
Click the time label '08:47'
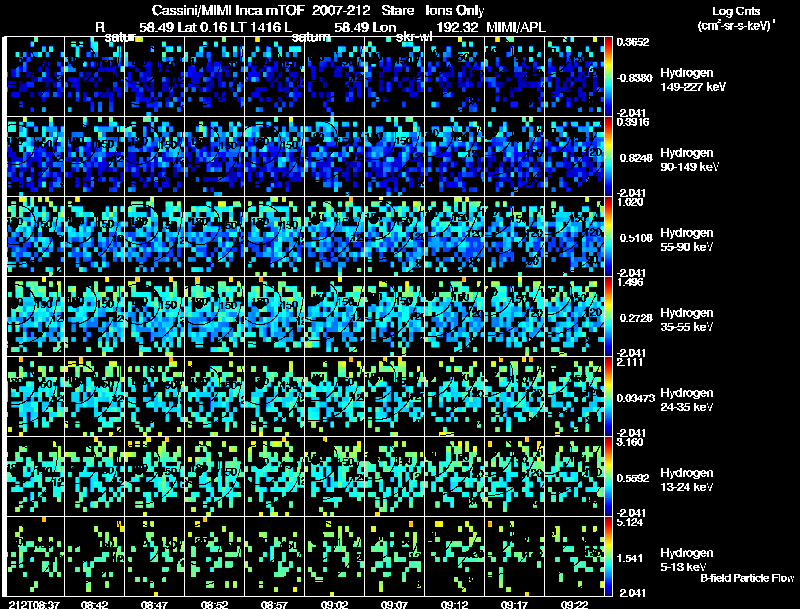pyautogui.click(x=154, y=604)
